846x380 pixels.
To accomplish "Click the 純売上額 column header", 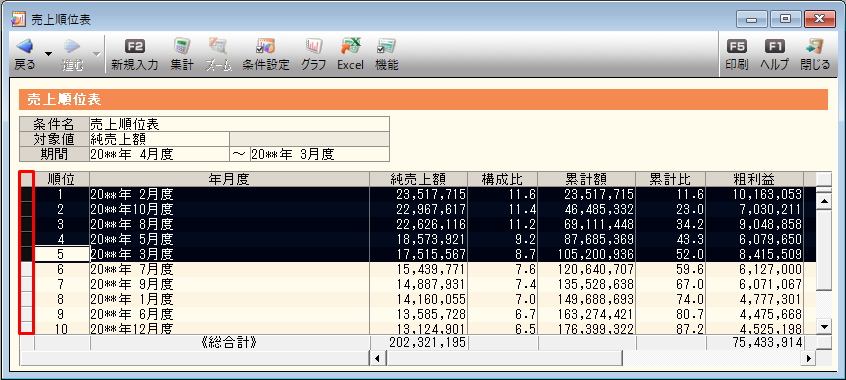I will [418, 179].
